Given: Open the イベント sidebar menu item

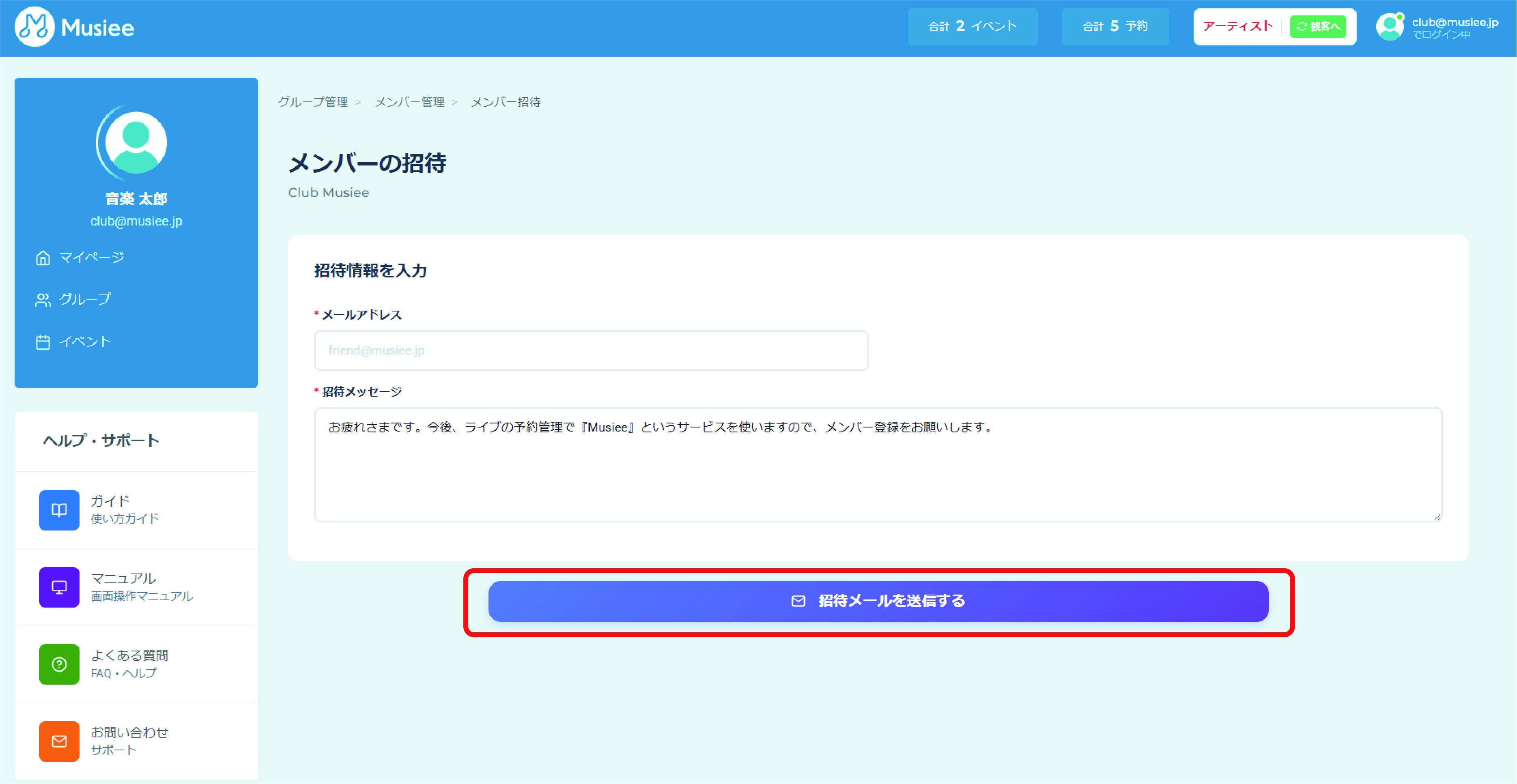Looking at the screenshot, I should pyautogui.click(x=85, y=342).
